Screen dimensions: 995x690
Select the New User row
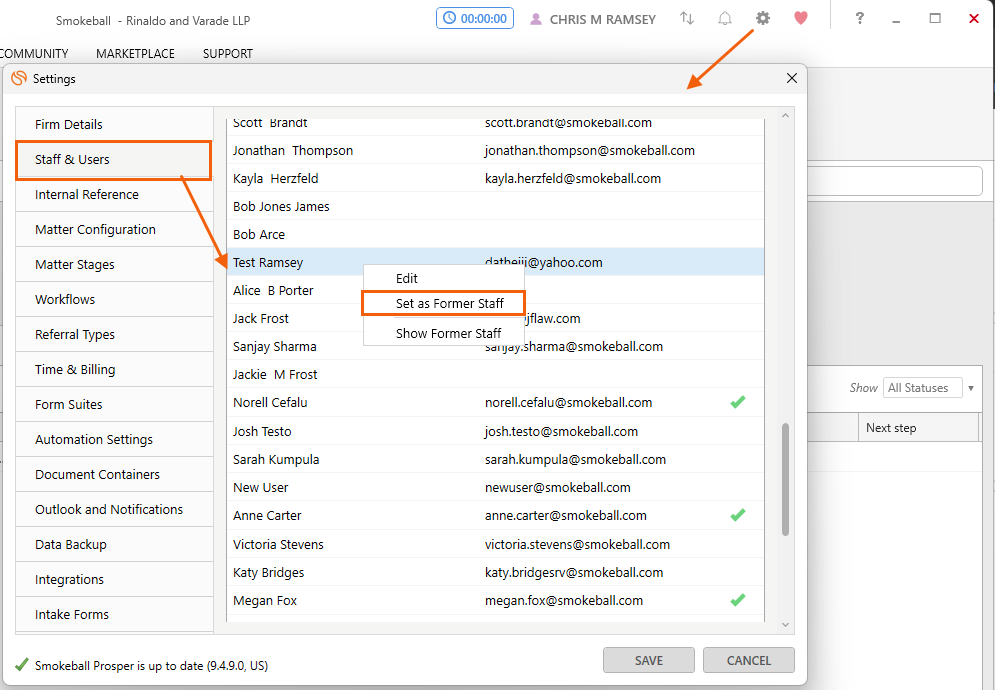(496, 487)
